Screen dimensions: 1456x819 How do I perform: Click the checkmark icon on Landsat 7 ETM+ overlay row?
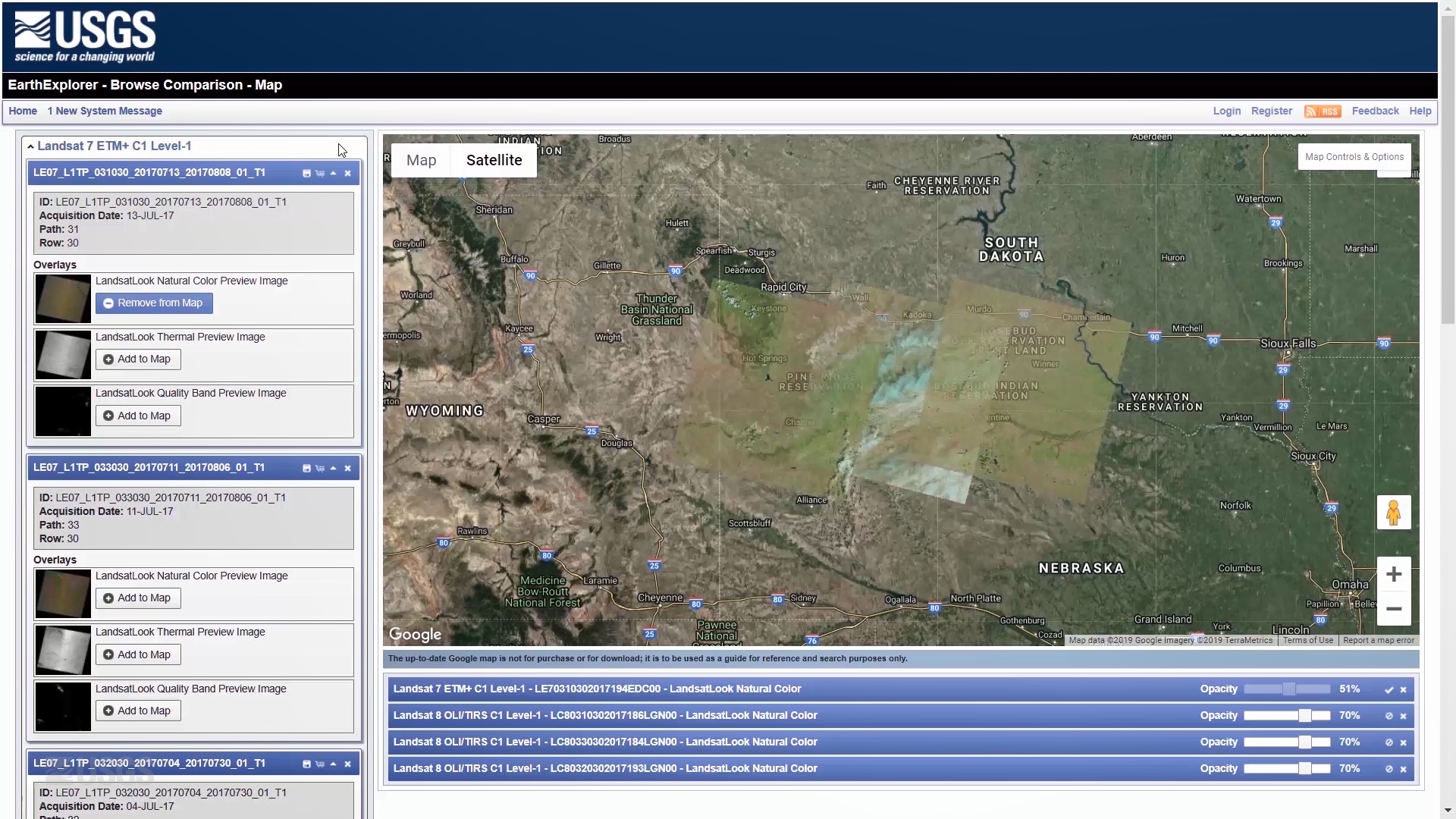point(1387,688)
